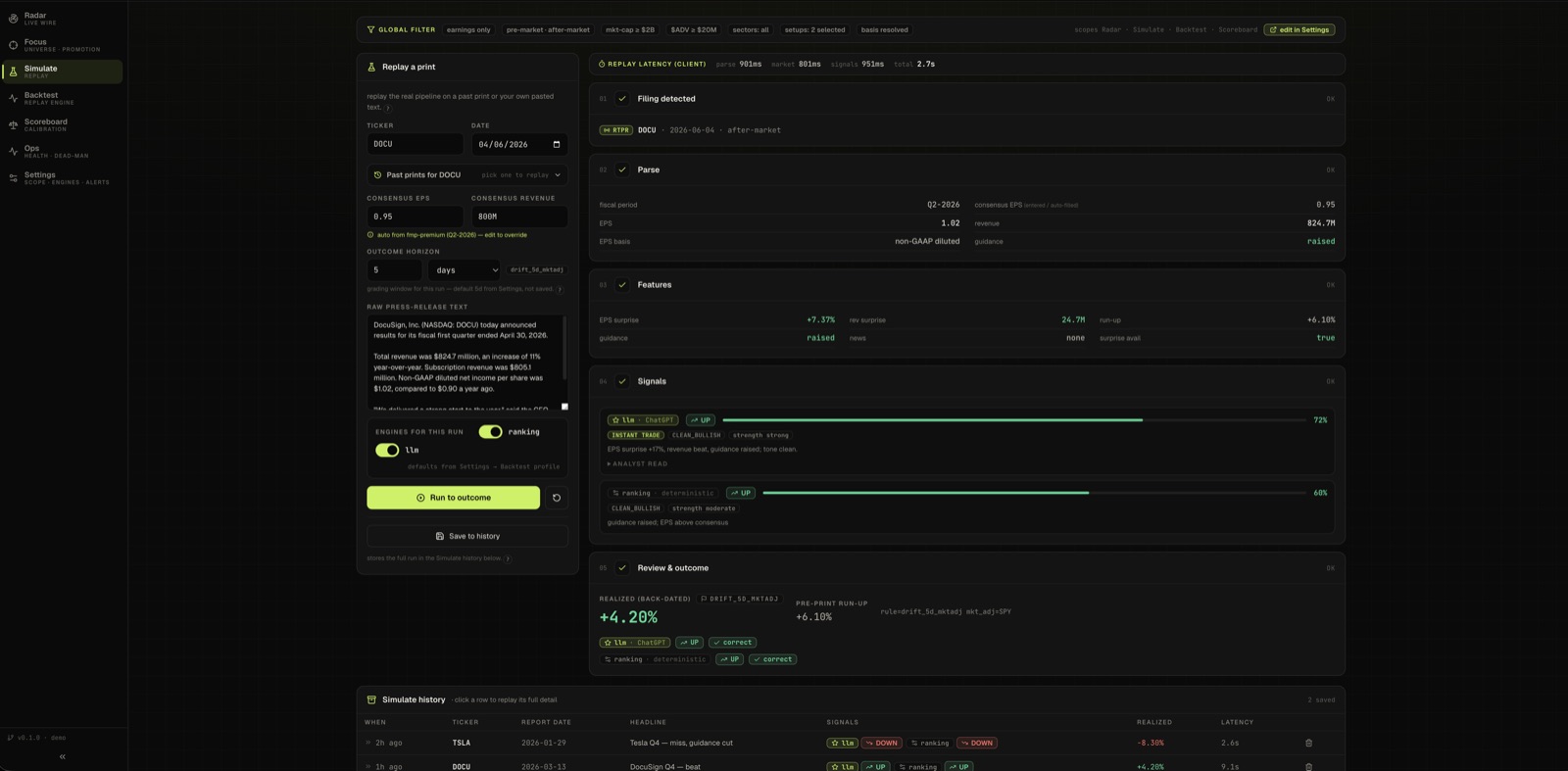The width and height of the screenshot is (1568, 771).
Task: Toggle the llm engine switch
Action: 387,450
